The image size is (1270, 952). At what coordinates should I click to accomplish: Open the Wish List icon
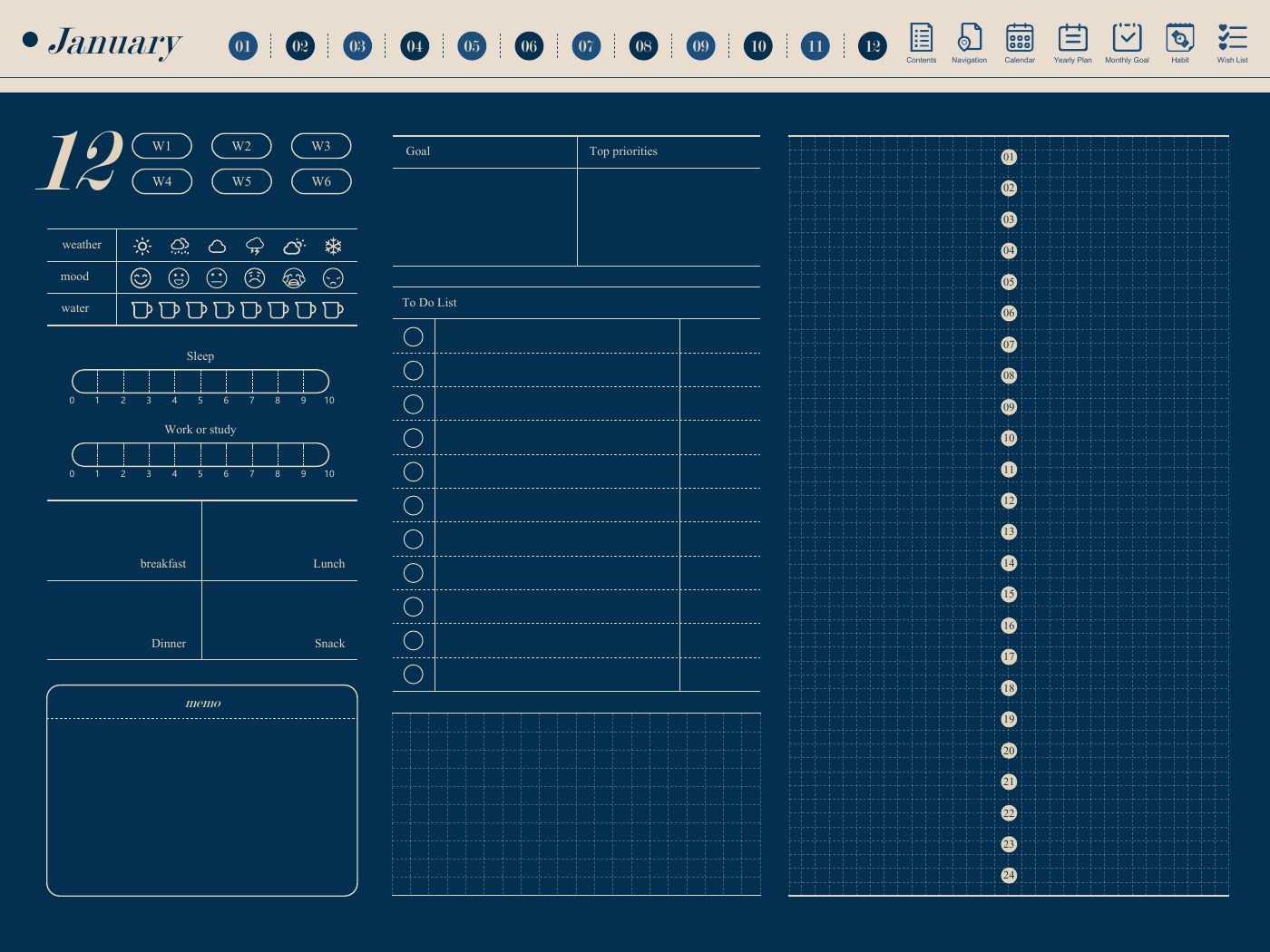click(x=1232, y=43)
